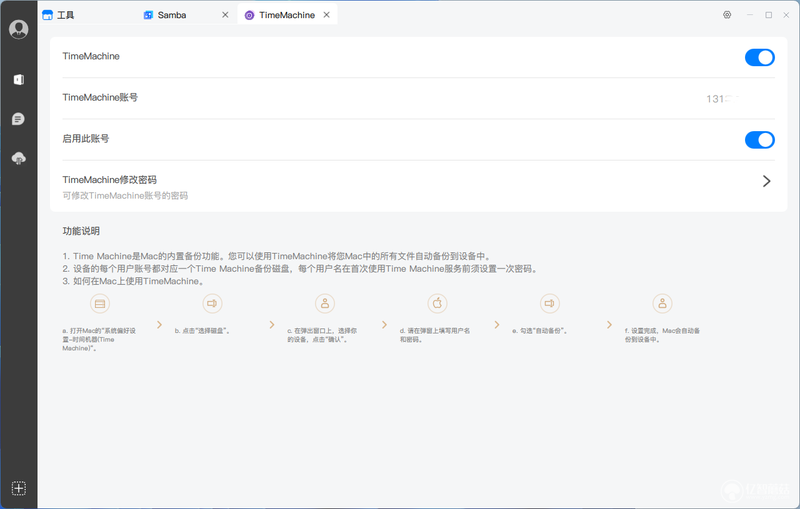
Task: Open the user avatar profile icon
Action: click(x=18, y=29)
